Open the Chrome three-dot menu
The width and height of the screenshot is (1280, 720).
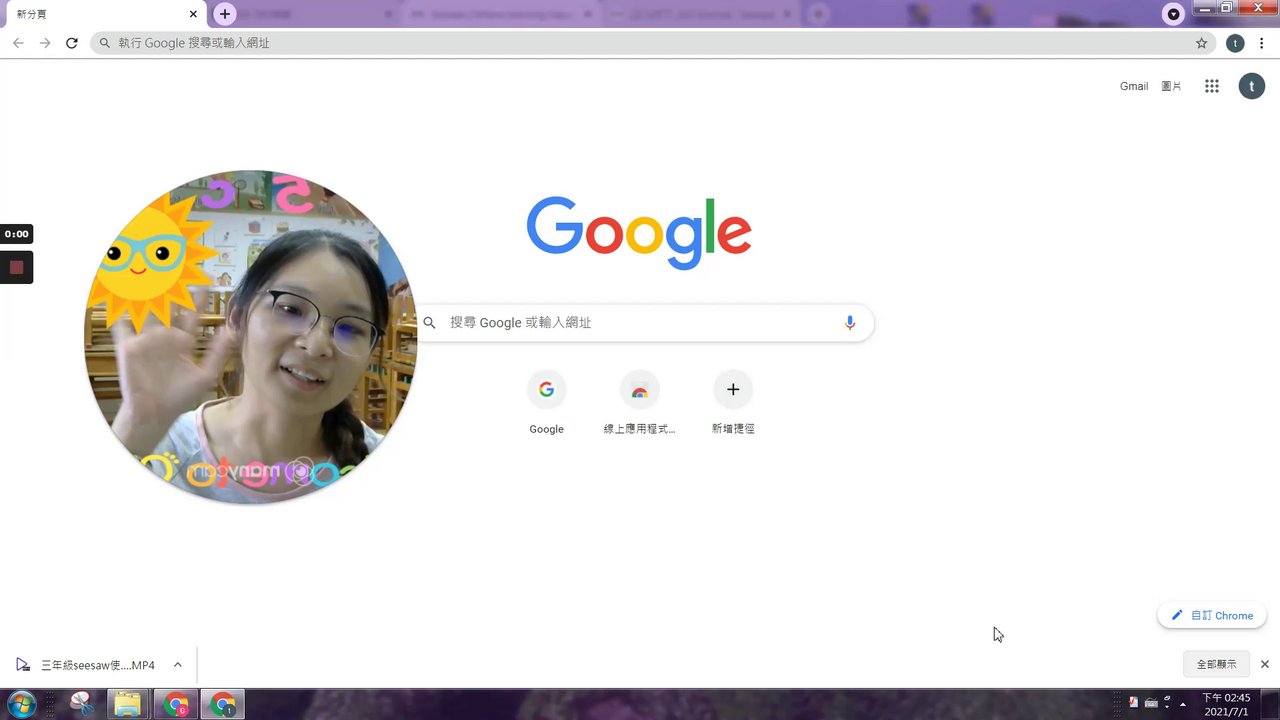(x=1262, y=43)
